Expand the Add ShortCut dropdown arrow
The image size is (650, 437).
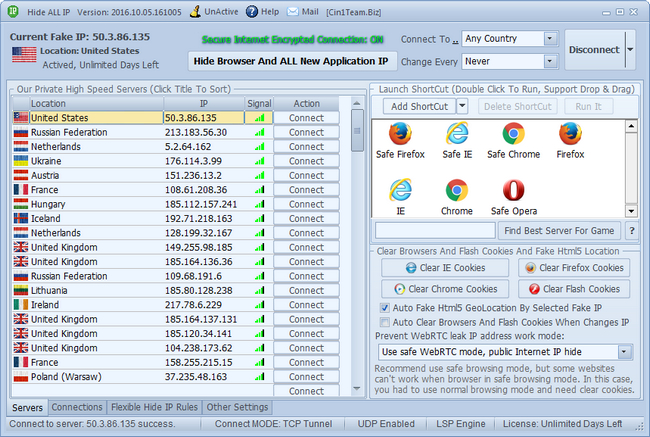[x=462, y=106]
